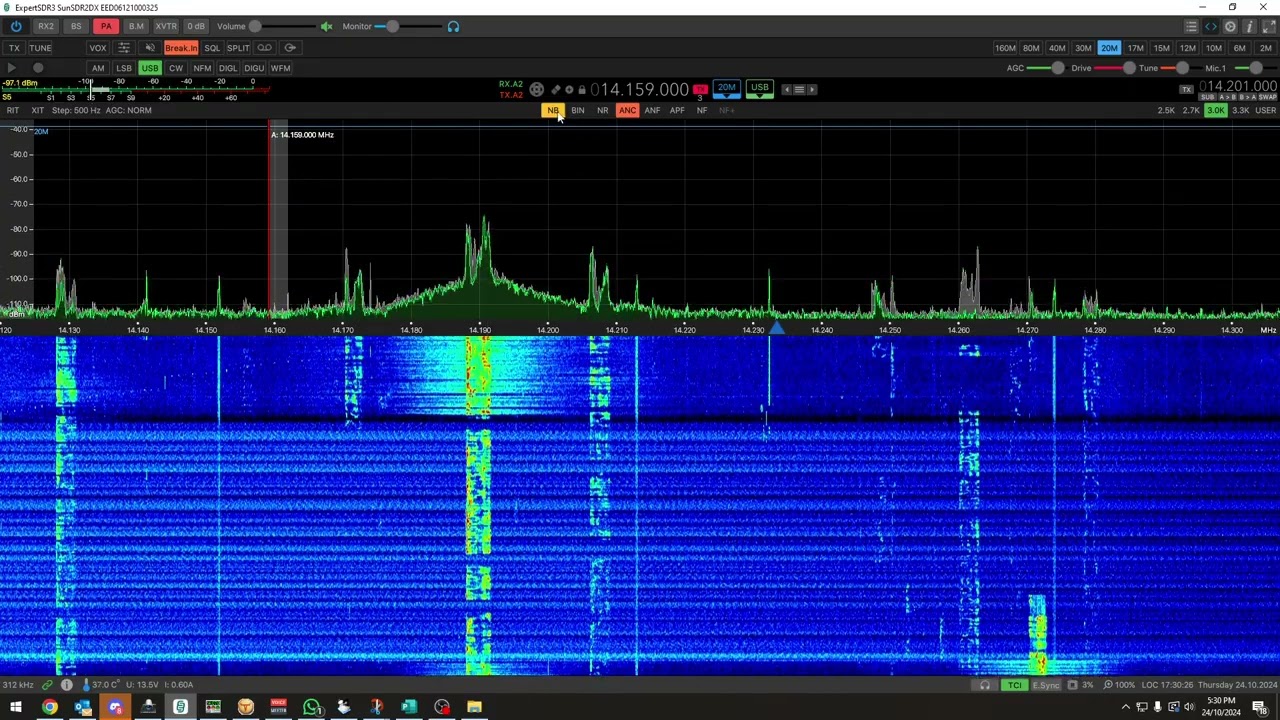Adjust the Volume slider knob
The height and width of the screenshot is (720, 1280).
(x=256, y=27)
